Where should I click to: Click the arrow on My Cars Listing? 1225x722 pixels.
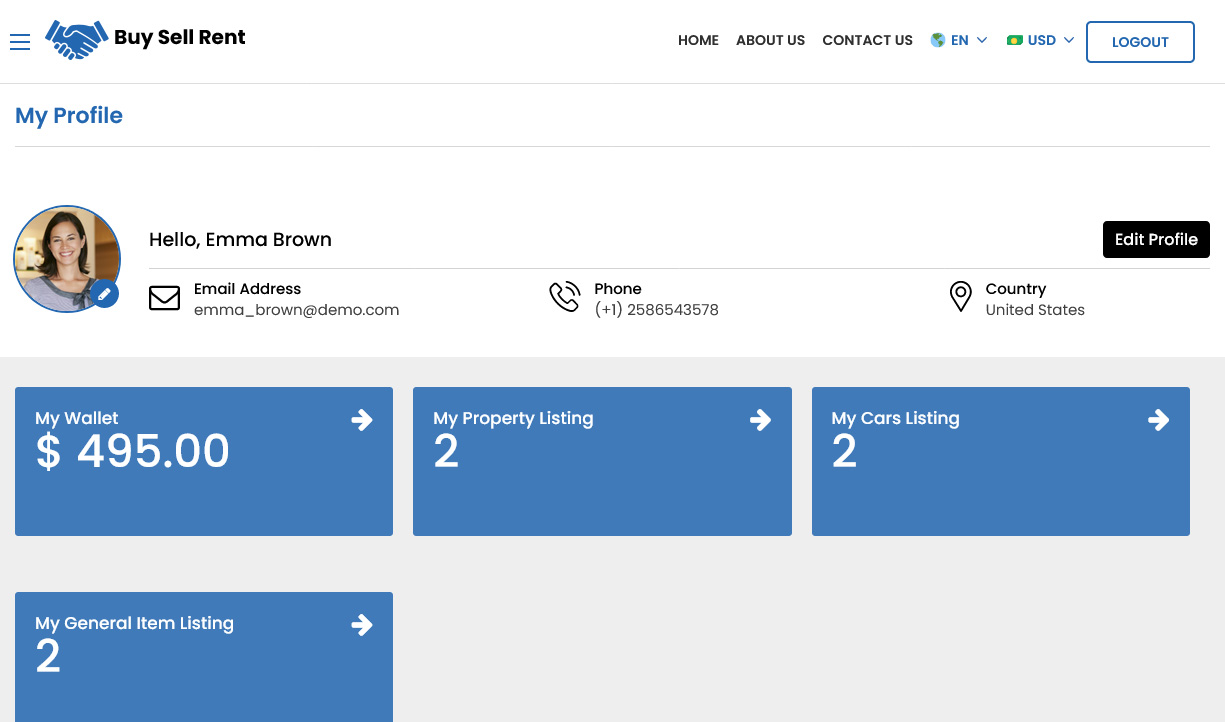[1158, 420]
